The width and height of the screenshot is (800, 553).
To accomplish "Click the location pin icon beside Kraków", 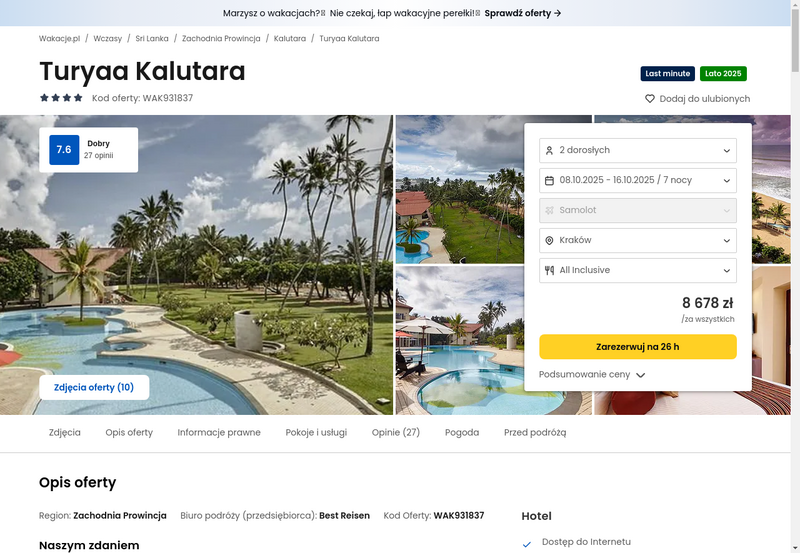I will coord(549,240).
